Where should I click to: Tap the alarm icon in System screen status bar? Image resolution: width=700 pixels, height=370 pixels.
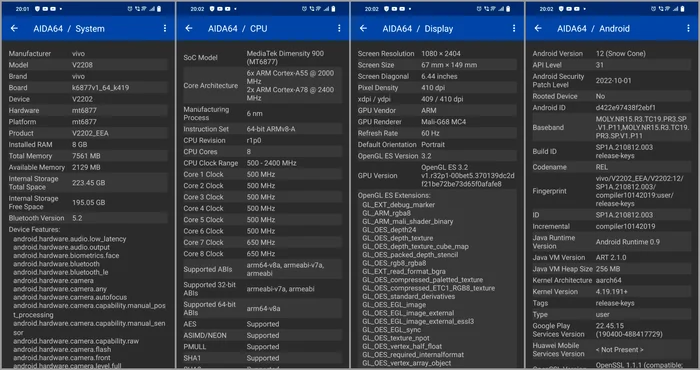(x=130, y=8)
